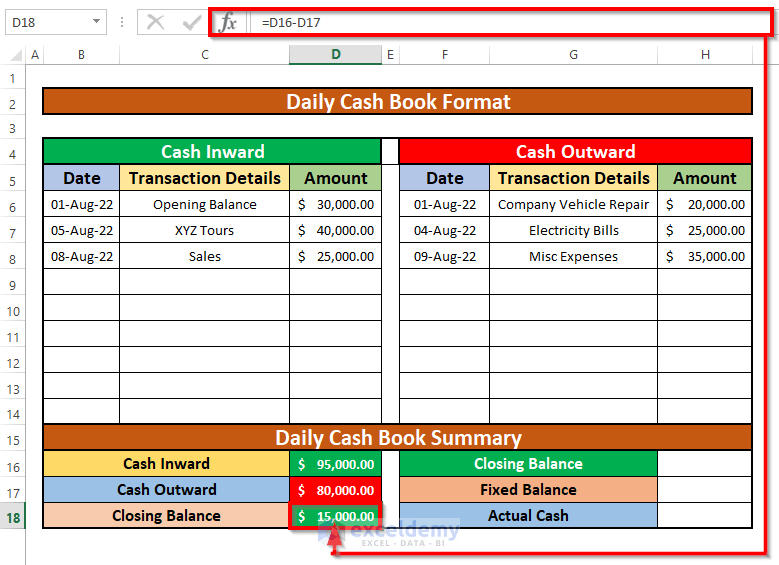Select the Company Vehicle Repair cell
The image size is (779, 565).
point(573,204)
